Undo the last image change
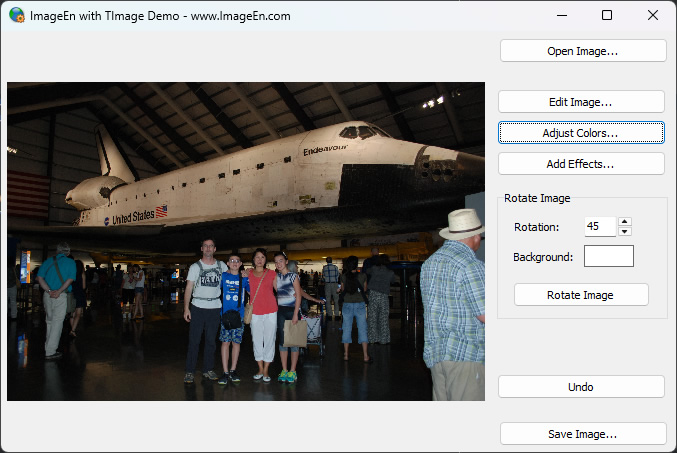This screenshot has width=677, height=453. coord(581,386)
